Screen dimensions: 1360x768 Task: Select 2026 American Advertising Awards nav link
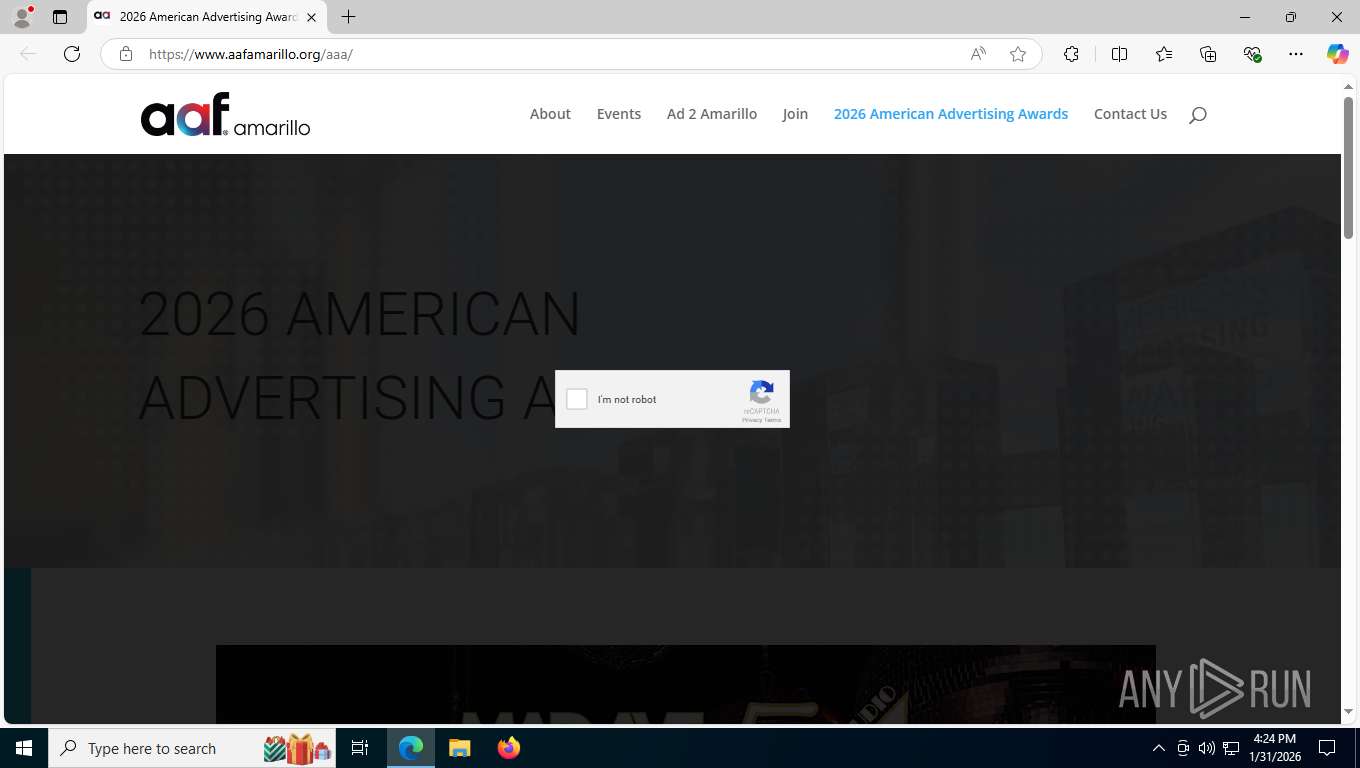click(x=951, y=114)
